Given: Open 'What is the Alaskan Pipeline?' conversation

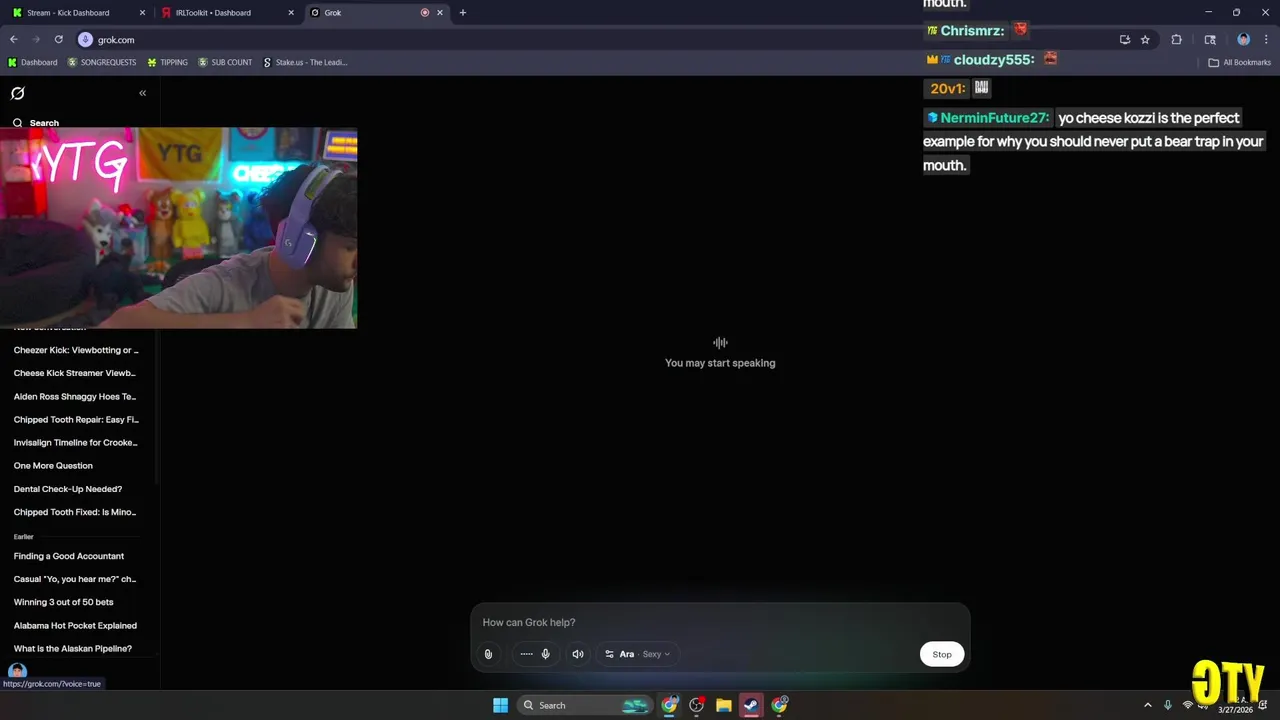Looking at the screenshot, I should click(73, 648).
